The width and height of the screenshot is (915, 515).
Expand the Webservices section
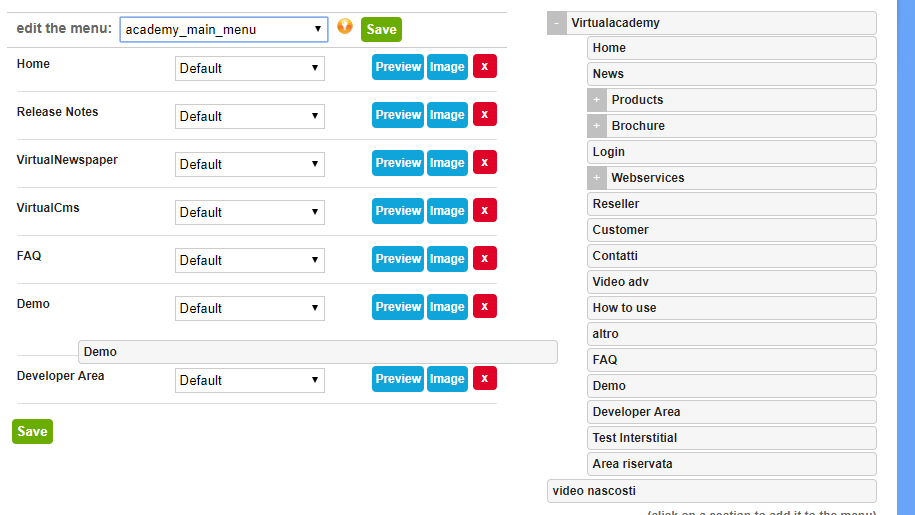[597, 178]
